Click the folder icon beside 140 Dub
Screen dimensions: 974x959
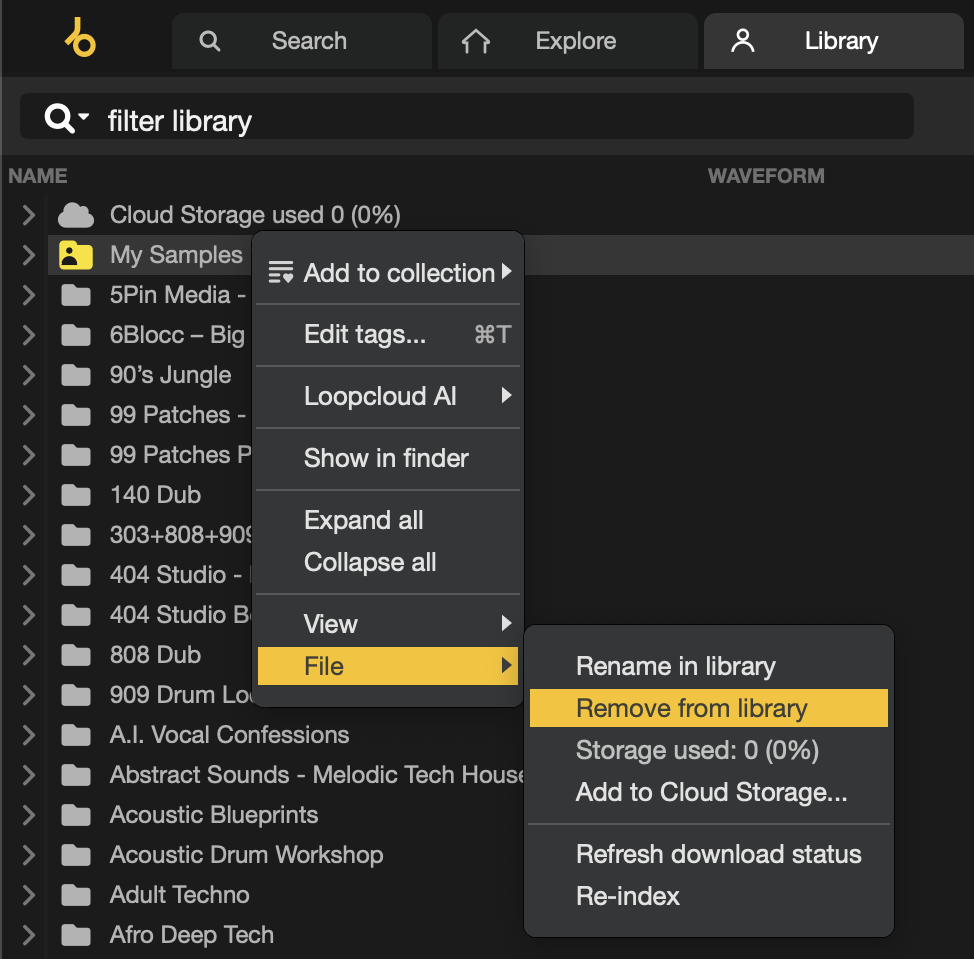point(75,495)
